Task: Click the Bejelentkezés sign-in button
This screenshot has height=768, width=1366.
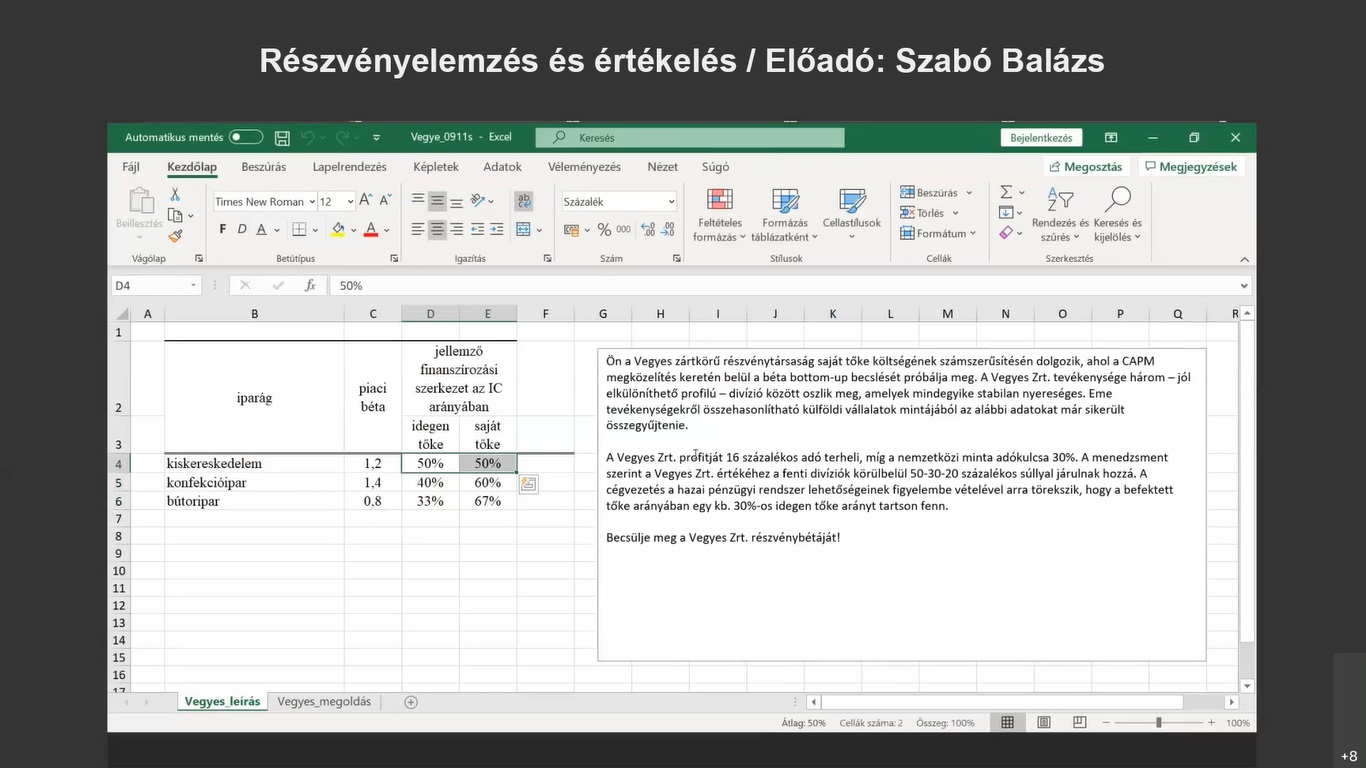Action: 1041,138
